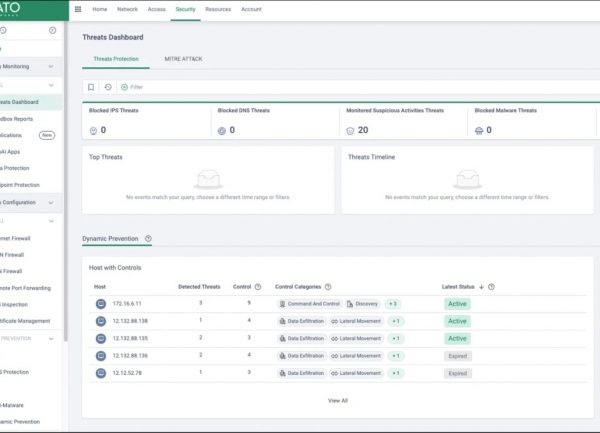The height and width of the screenshot is (433, 600).
Task: Switch to the MITRE ATTACK tab
Action: [183, 59]
